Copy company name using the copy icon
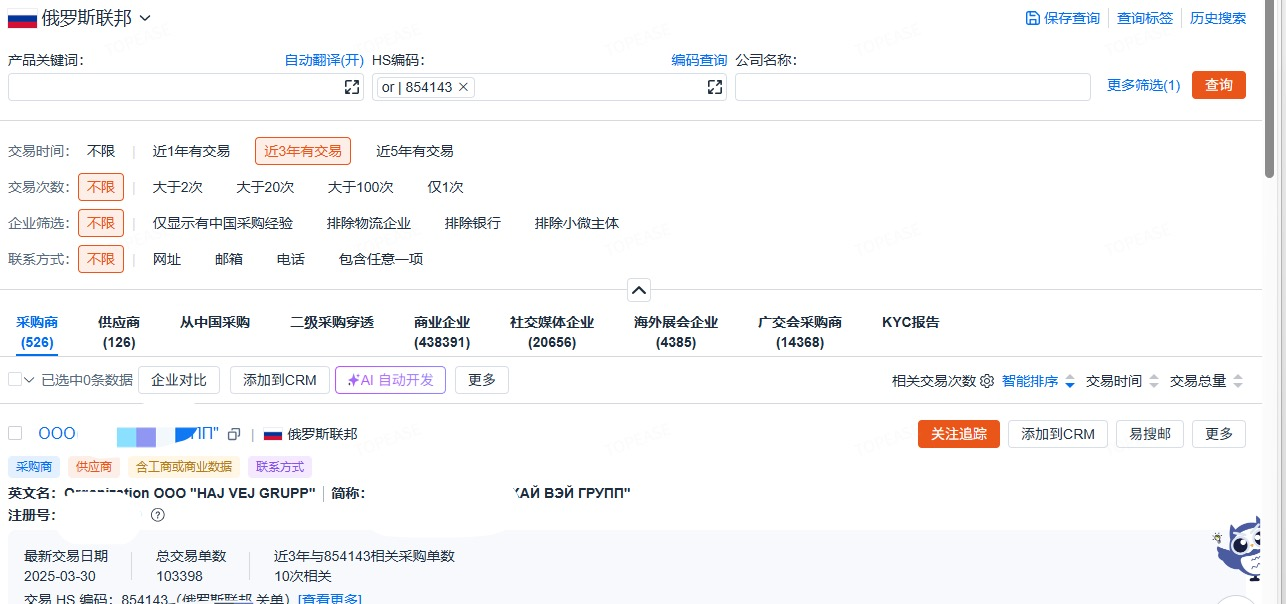The height and width of the screenshot is (604, 1286). click(234, 434)
